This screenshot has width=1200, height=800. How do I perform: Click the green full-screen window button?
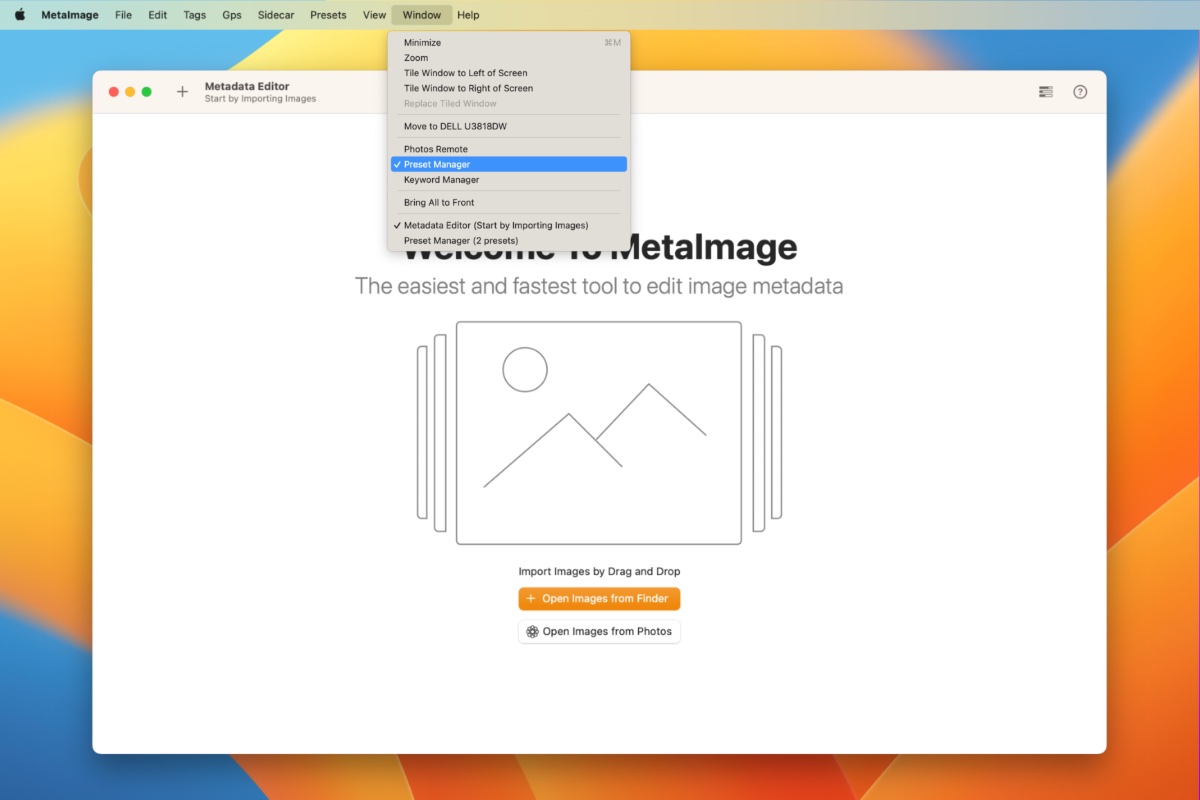(147, 92)
